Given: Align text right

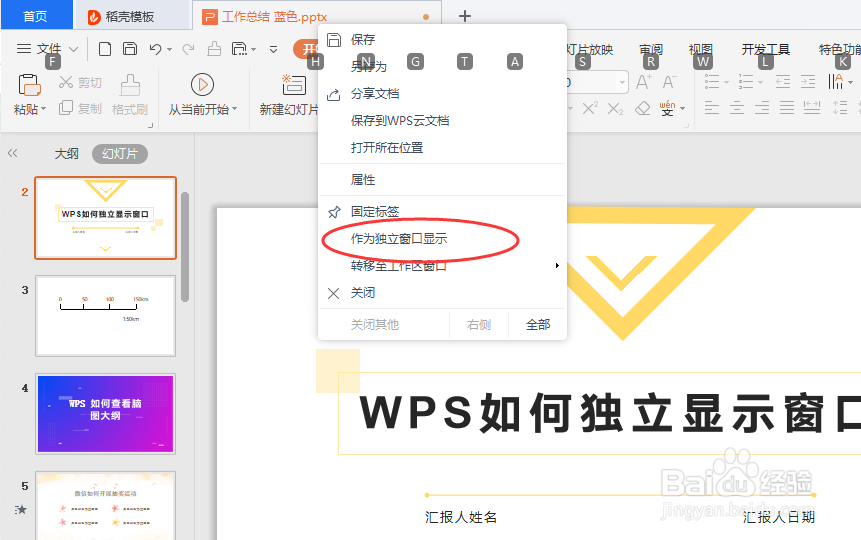Looking at the screenshot, I should (762, 108).
